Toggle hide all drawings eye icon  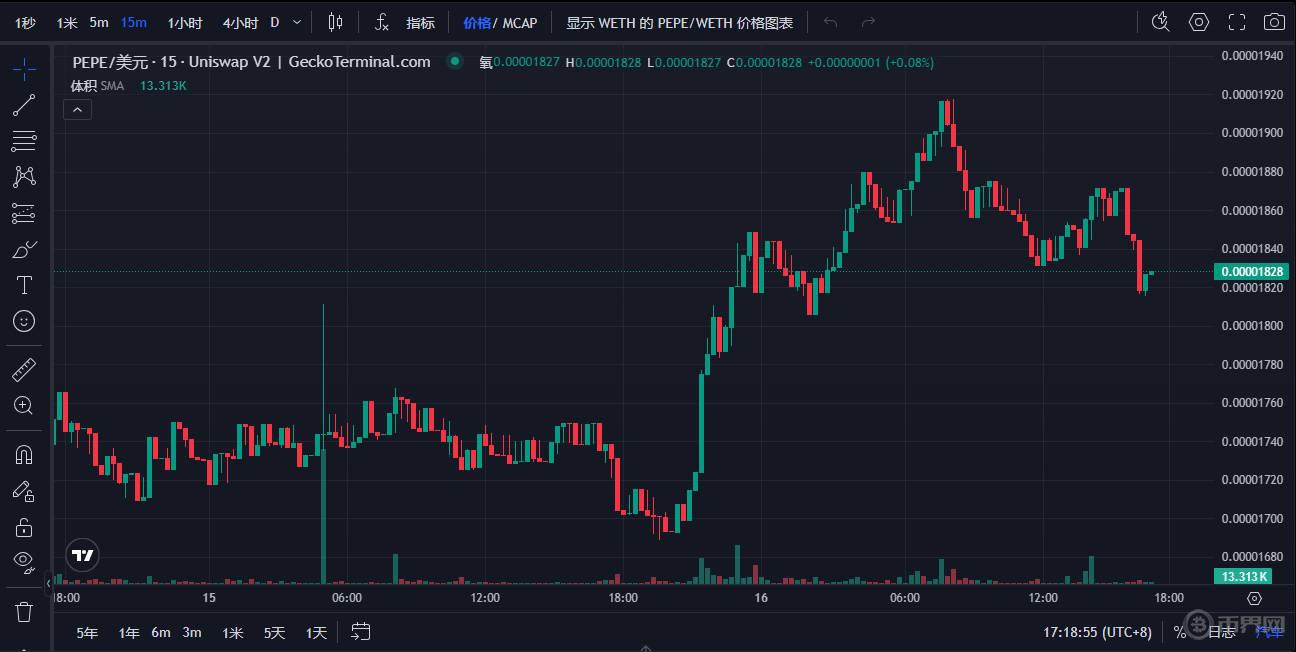coord(24,561)
